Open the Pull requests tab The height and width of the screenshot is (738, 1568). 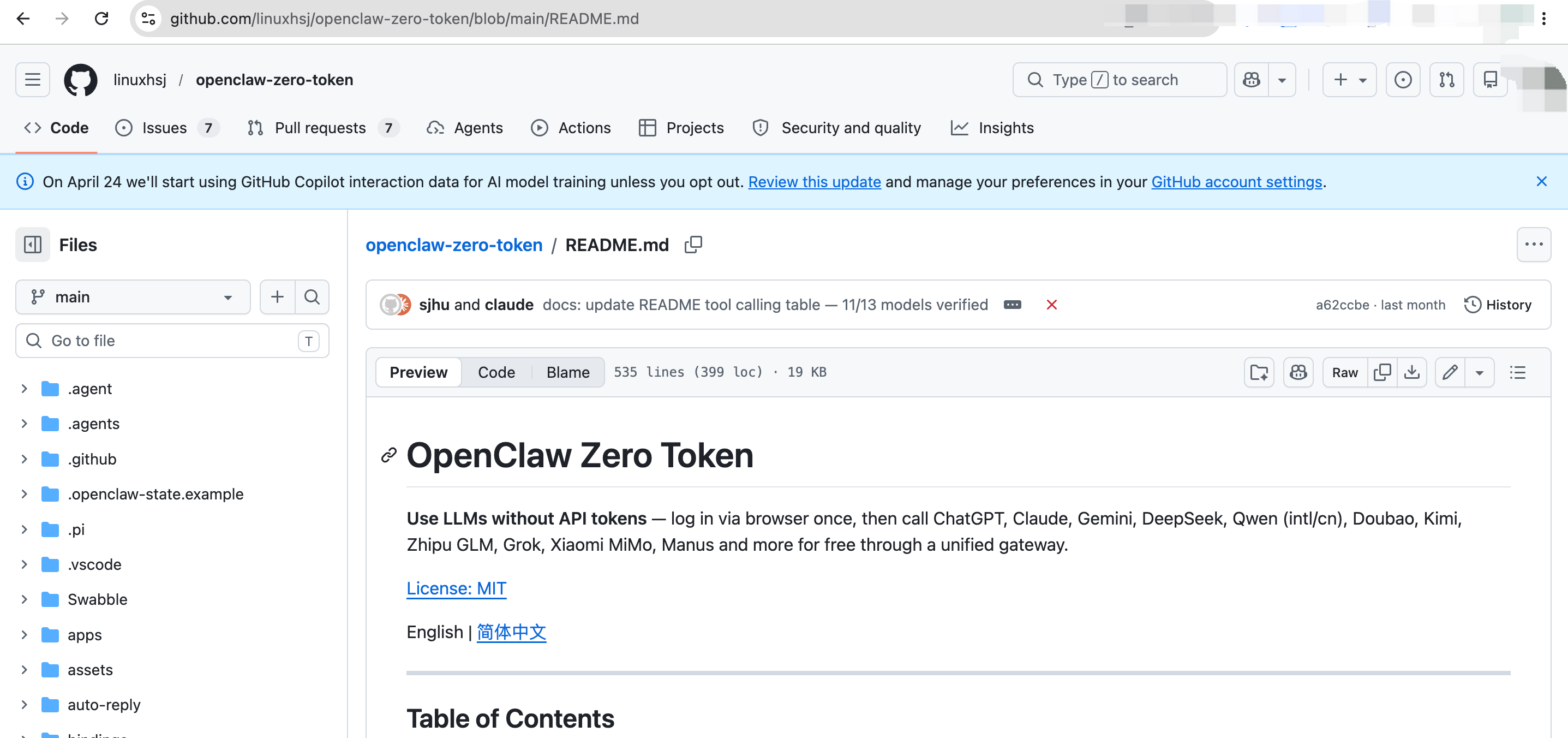[323, 128]
